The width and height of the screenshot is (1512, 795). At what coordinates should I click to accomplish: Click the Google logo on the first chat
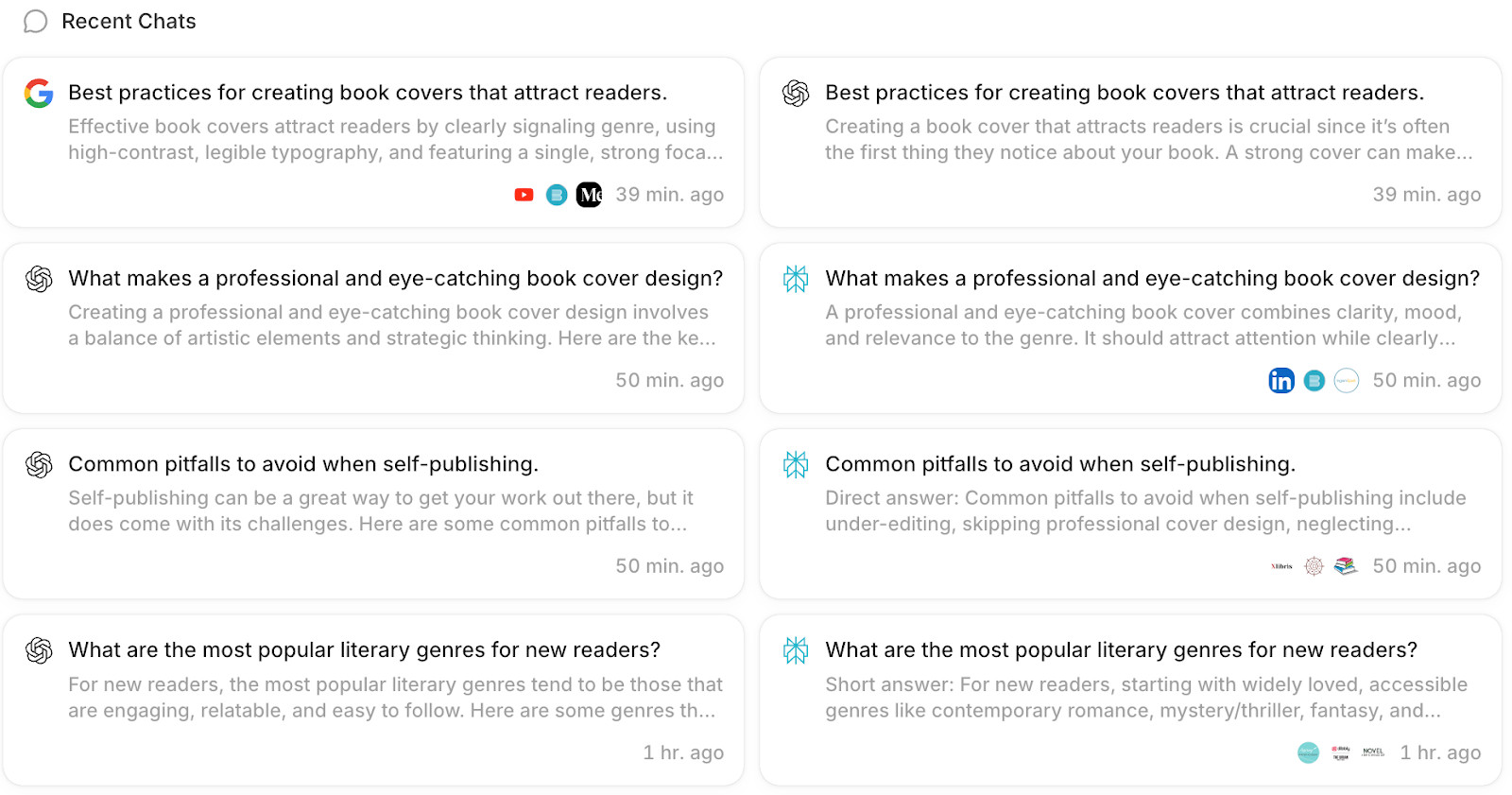tap(39, 93)
